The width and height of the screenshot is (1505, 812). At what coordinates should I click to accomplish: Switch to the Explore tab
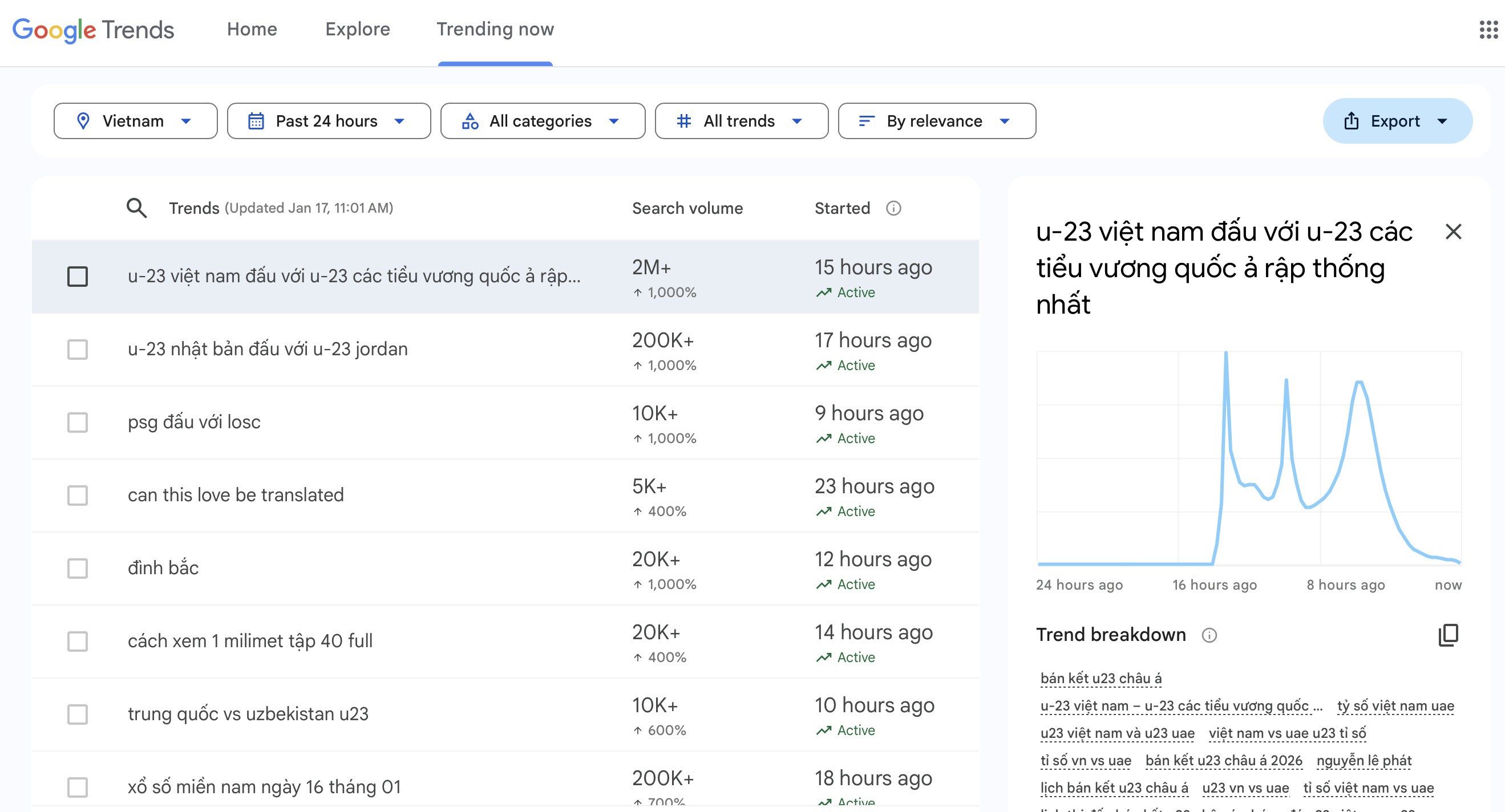point(358,29)
